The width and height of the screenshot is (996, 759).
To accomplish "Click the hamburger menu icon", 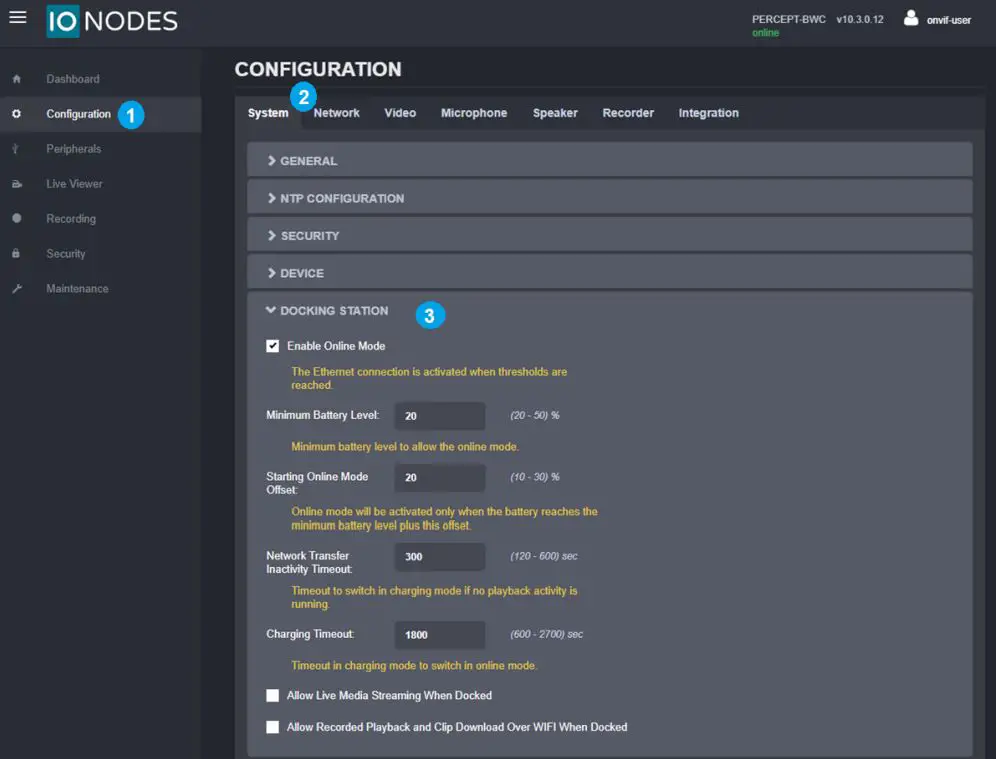I will click(x=17, y=18).
